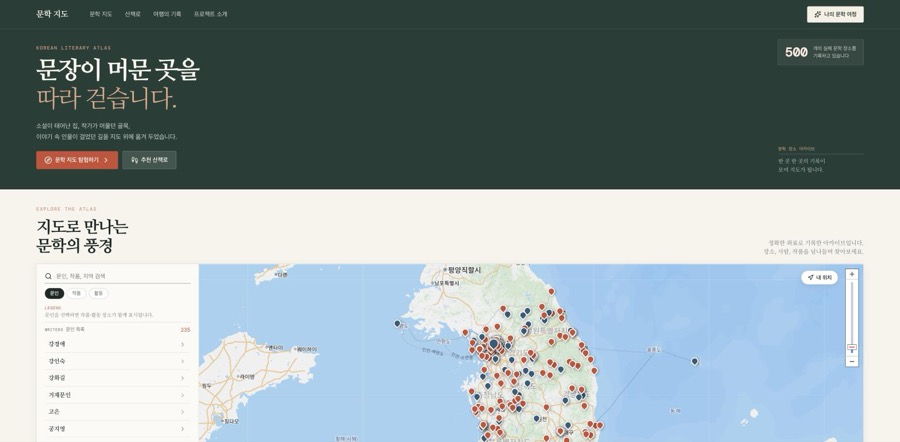Viewport: 900px width, 442px height.
Task: Click the map zoom out minus button
Action: point(852,362)
